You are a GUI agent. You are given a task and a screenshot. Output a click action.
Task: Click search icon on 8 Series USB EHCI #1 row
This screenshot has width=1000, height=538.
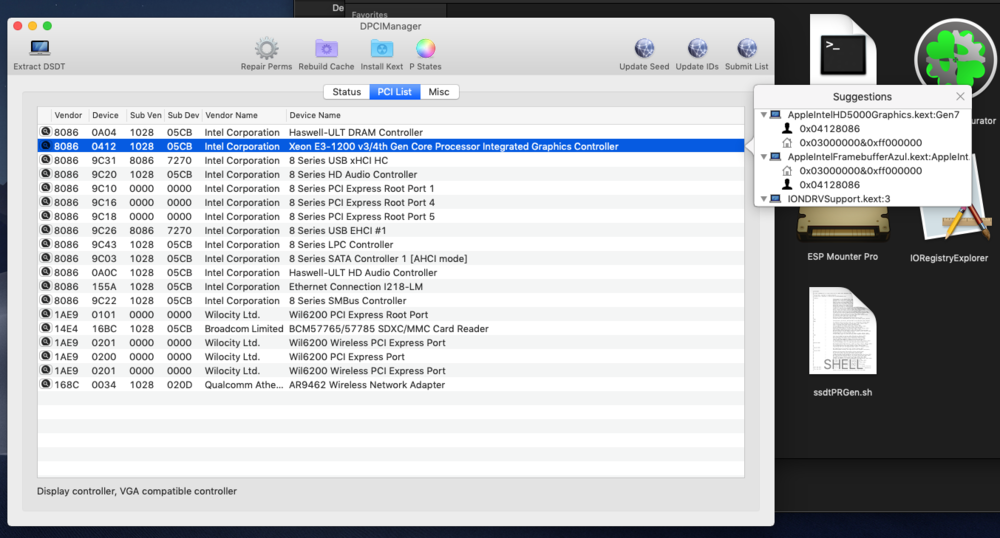(45, 230)
